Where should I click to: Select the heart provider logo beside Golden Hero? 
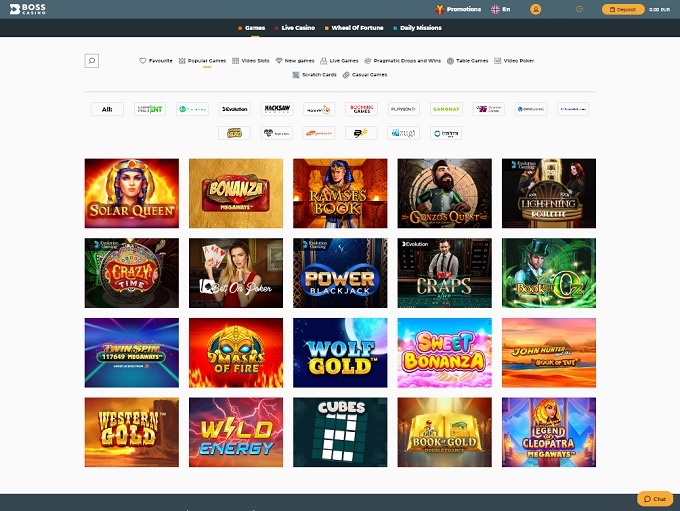(277, 133)
